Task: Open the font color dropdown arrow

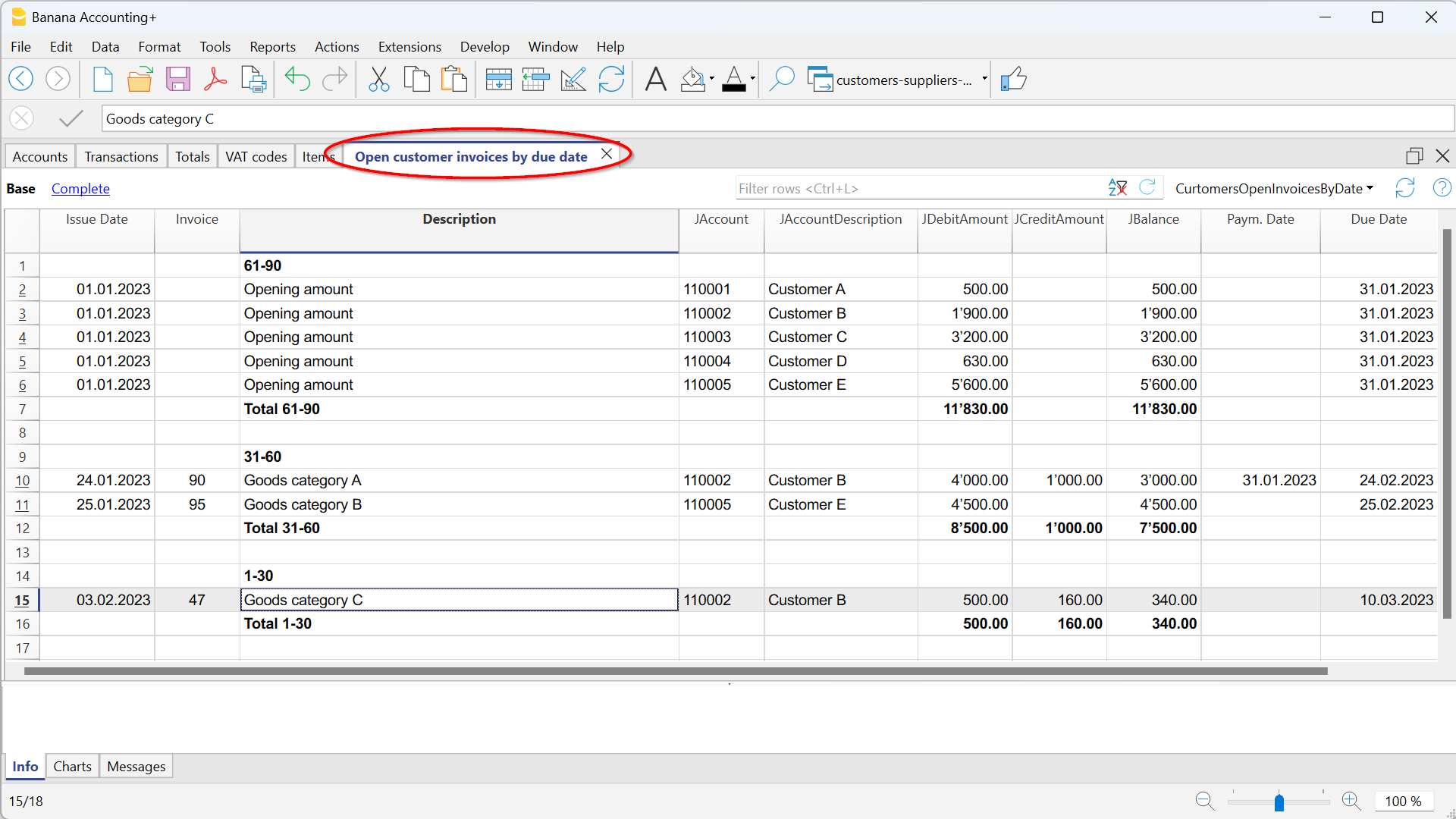Action: pos(752,79)
